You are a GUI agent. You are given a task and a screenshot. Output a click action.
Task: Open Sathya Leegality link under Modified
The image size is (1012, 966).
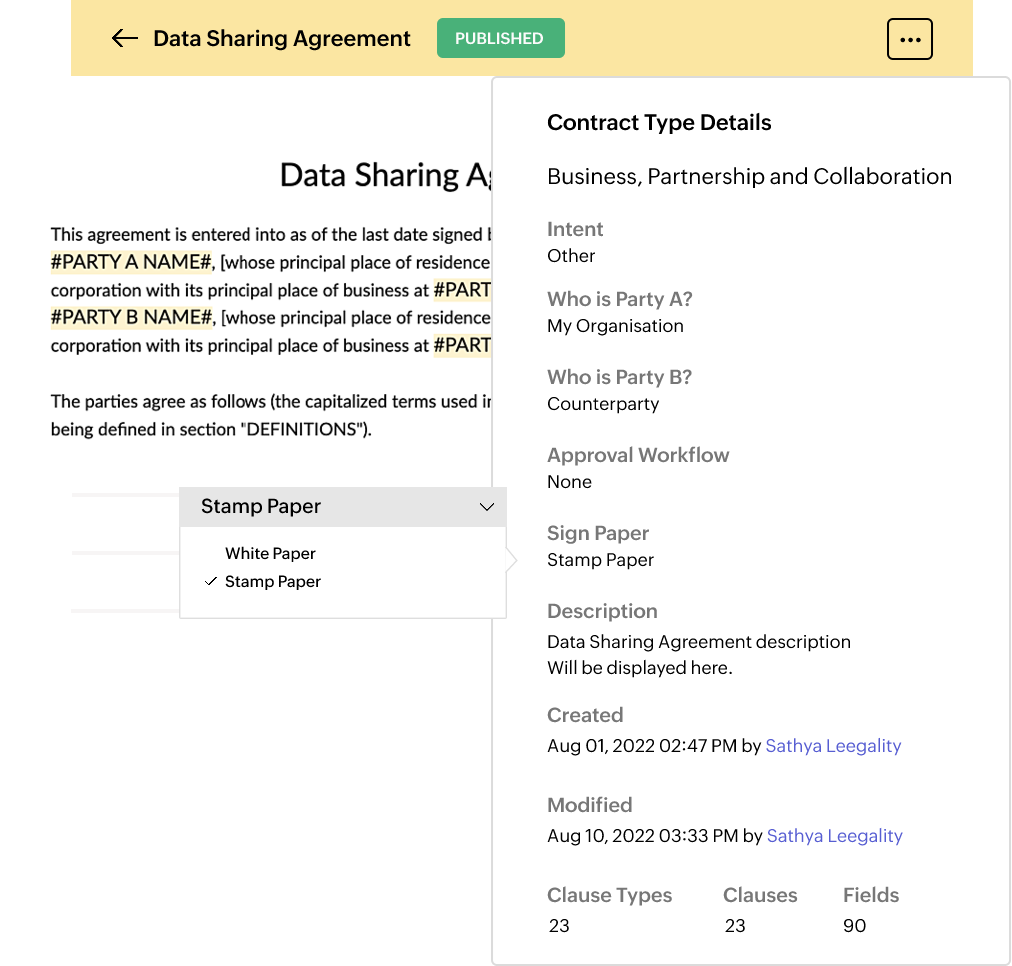click(x=834, y=836)
